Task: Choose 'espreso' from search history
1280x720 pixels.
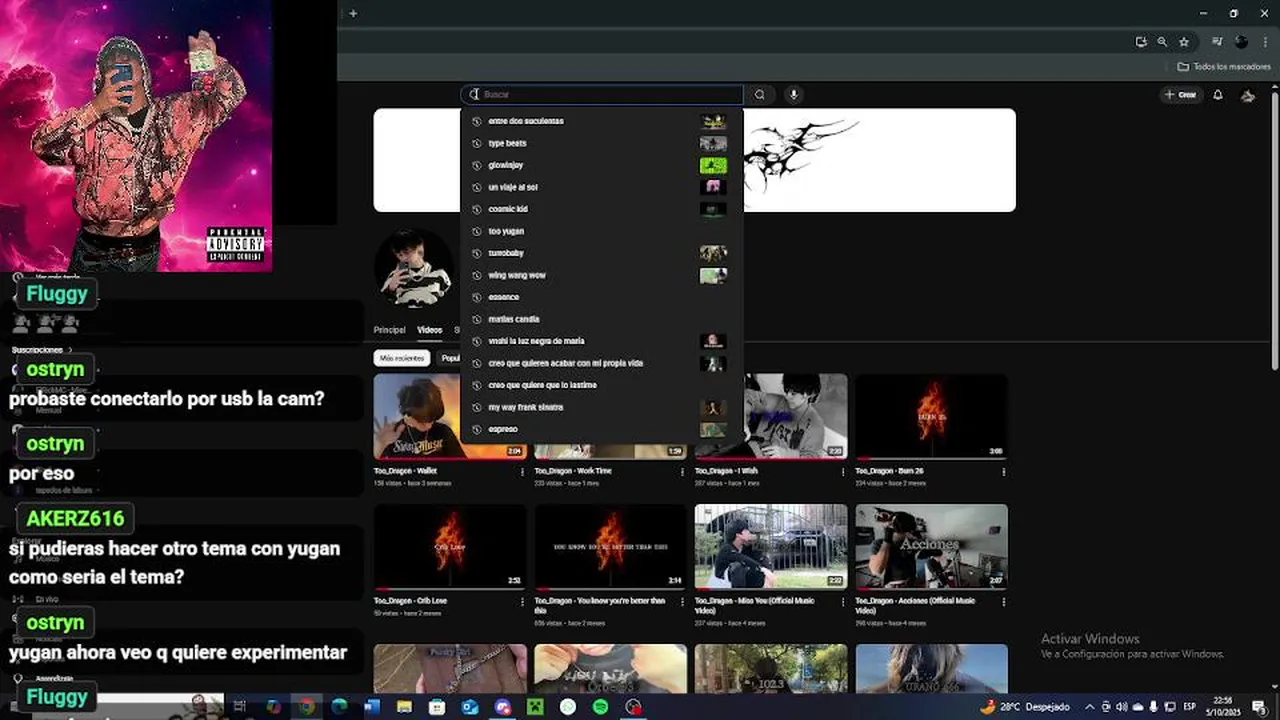Action: (600, 429)
